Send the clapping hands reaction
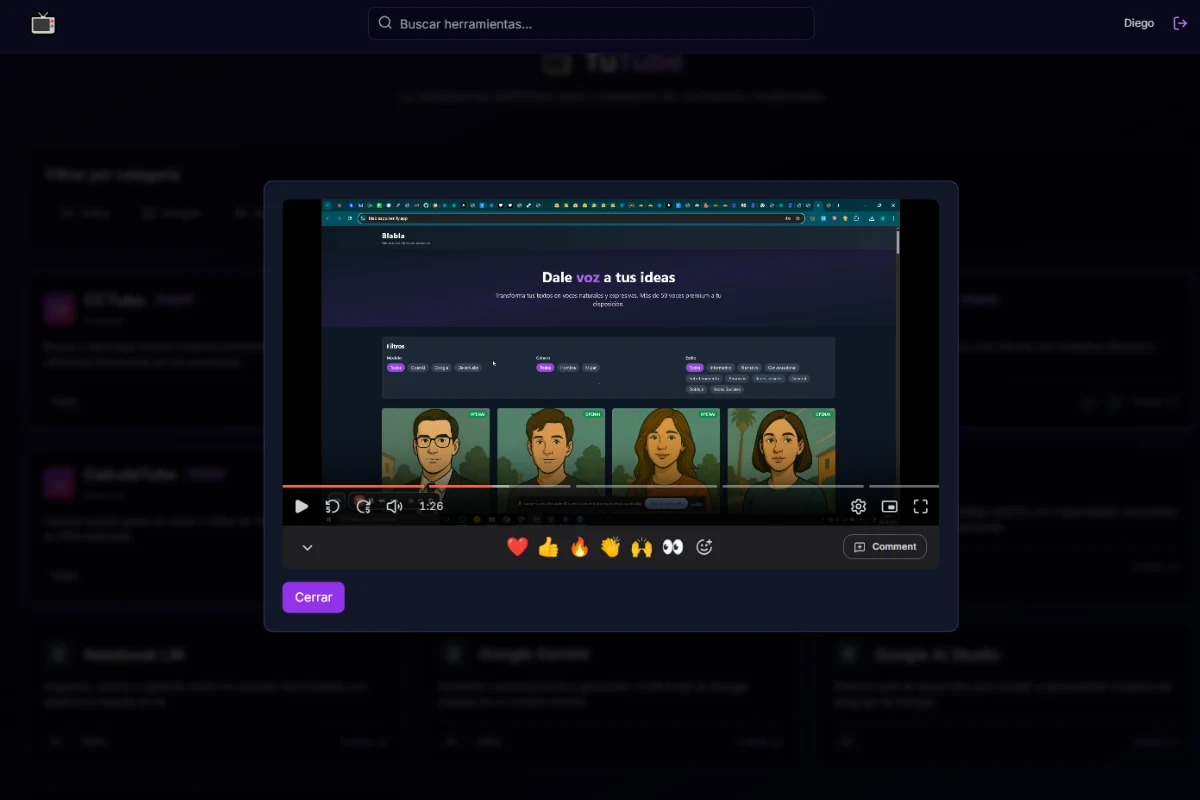 click(610, 547)
